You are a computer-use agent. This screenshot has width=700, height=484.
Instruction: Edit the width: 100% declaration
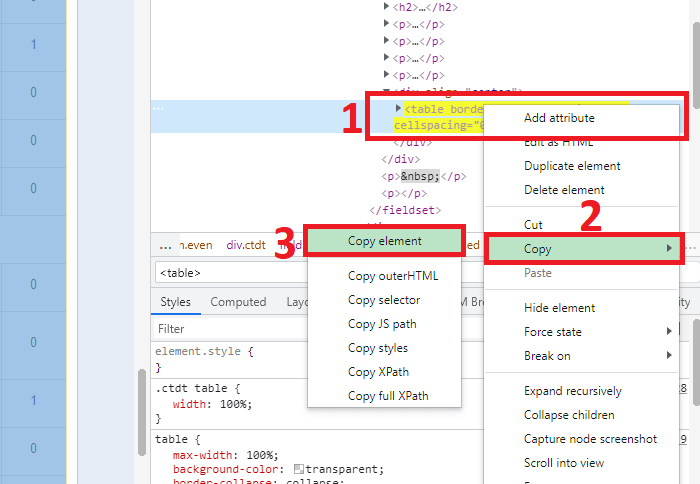212,404
